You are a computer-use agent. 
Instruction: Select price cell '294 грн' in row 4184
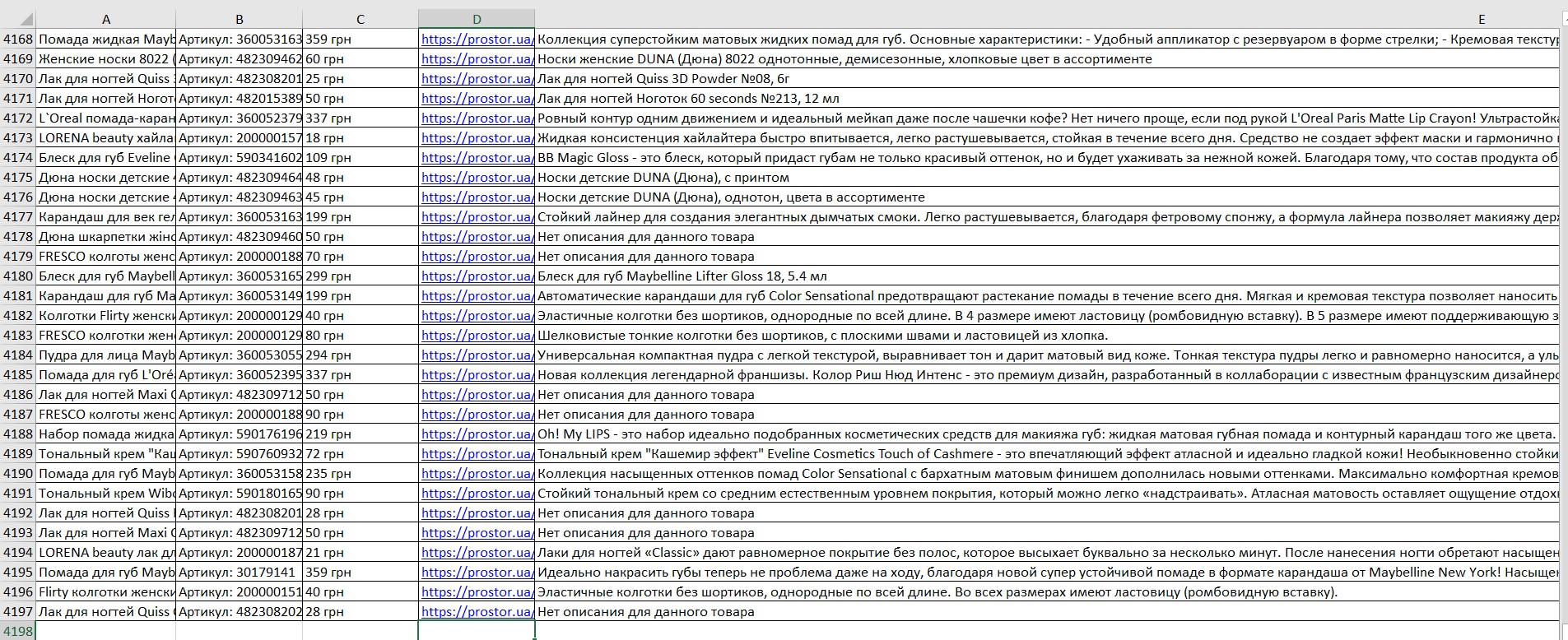361,355
